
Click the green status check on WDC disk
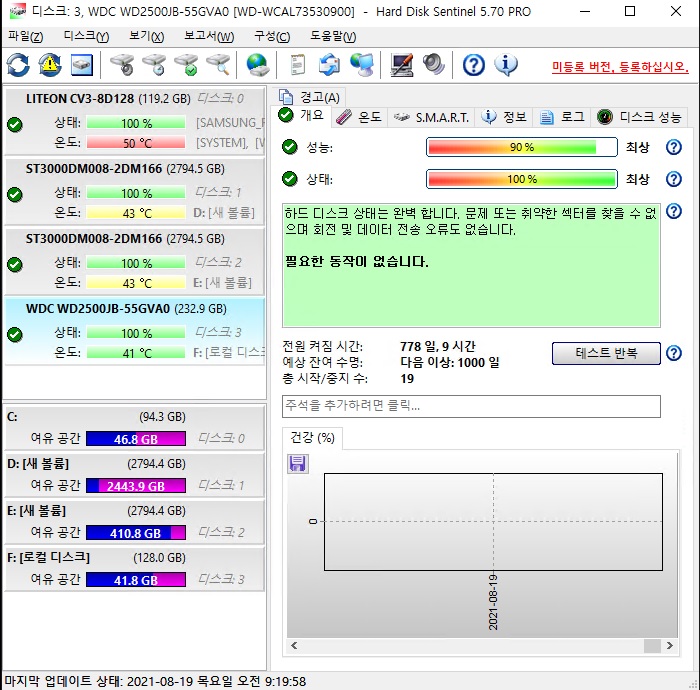click(x=15, y=334)
